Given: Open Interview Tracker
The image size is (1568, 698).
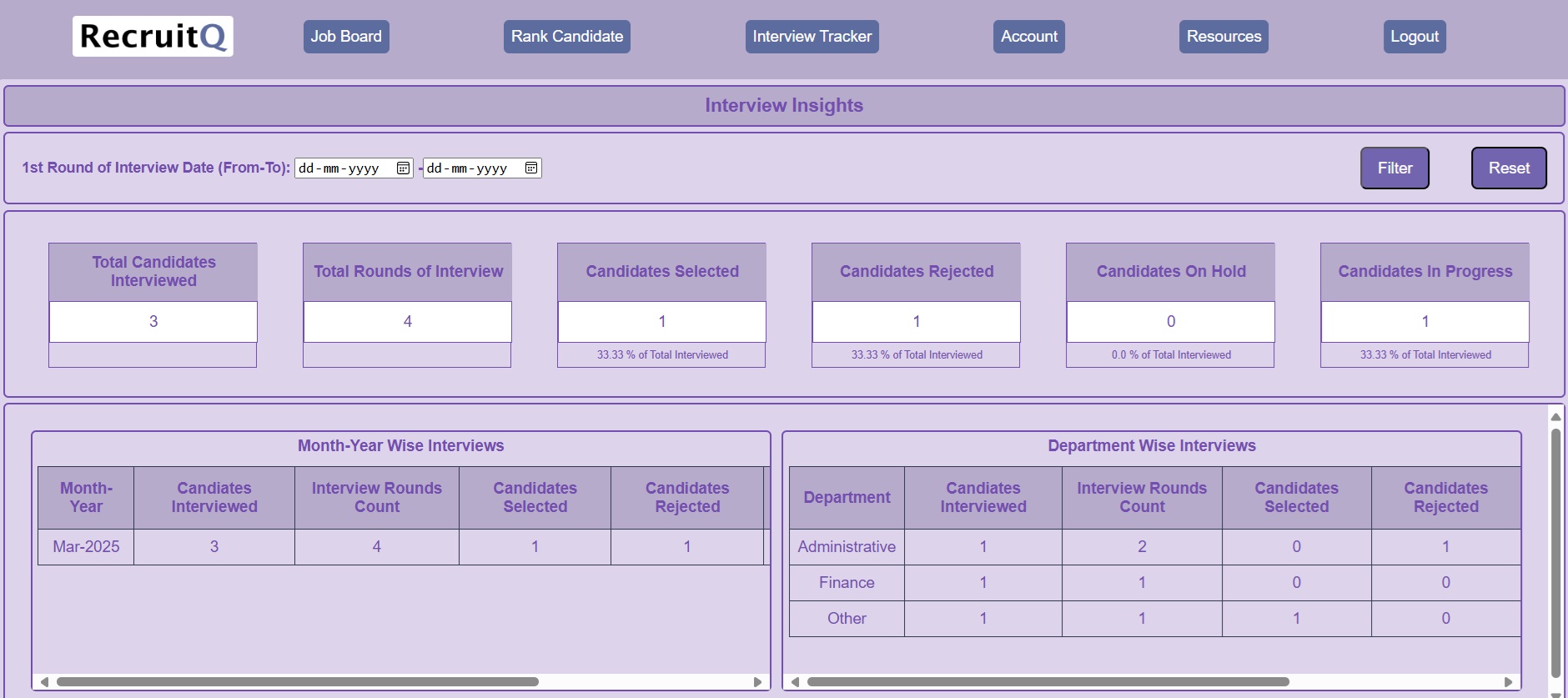Looking at the screenshot, I should (x=812, y=37).
